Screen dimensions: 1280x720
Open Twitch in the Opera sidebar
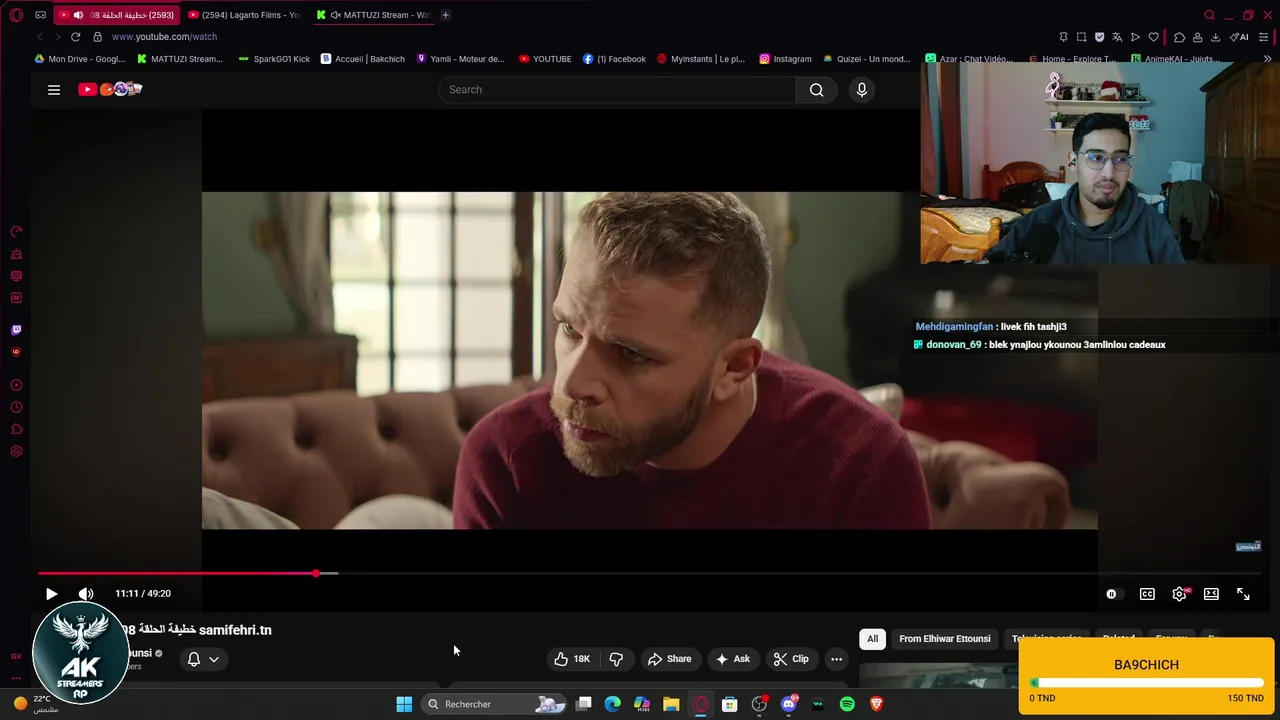tap(16, 330)
